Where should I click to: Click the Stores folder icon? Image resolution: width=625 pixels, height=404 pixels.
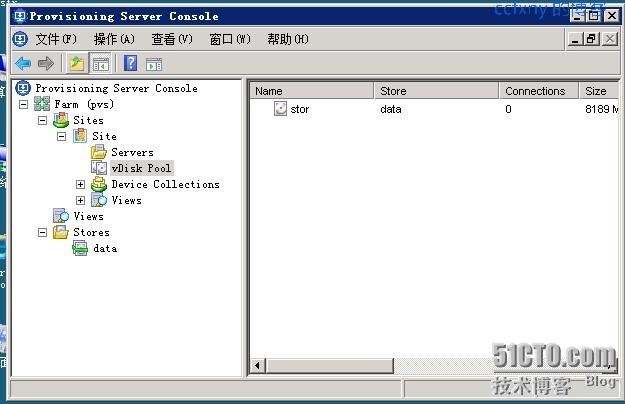(x=61, y=232)
